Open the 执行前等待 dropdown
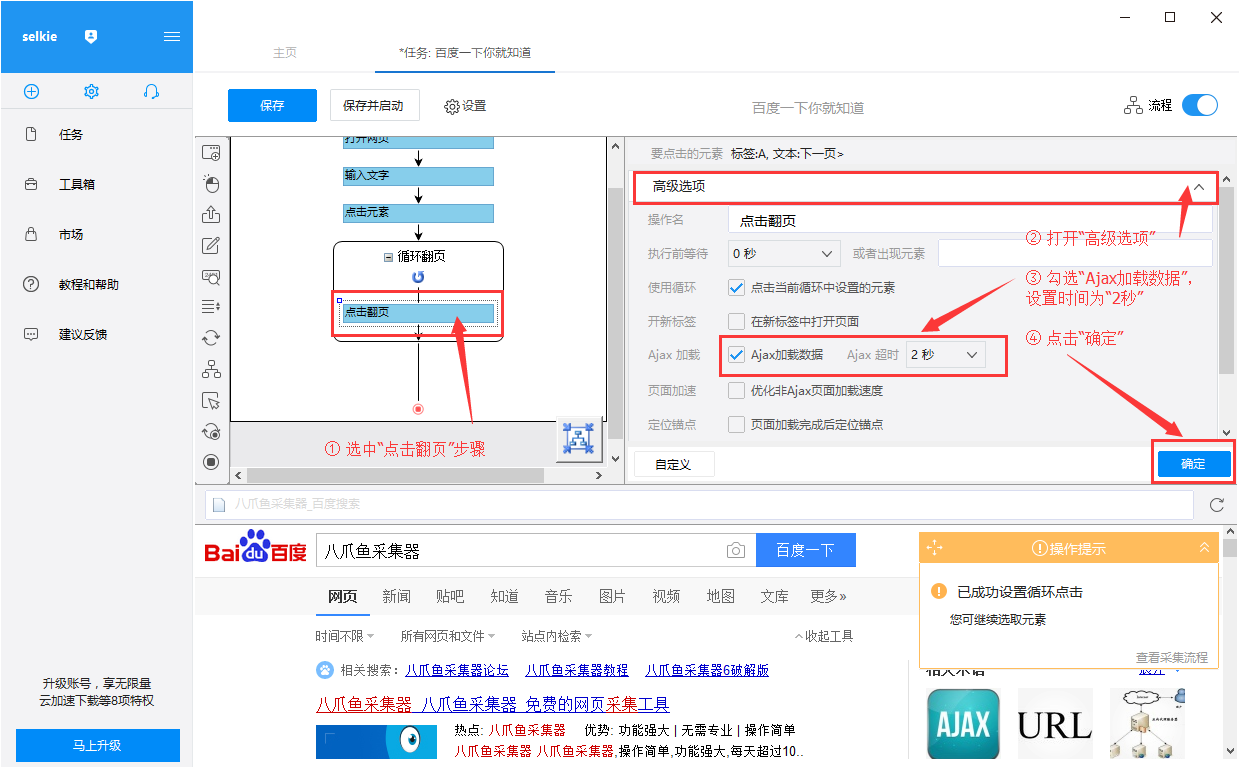1240x768 pixels. (784, 254)
